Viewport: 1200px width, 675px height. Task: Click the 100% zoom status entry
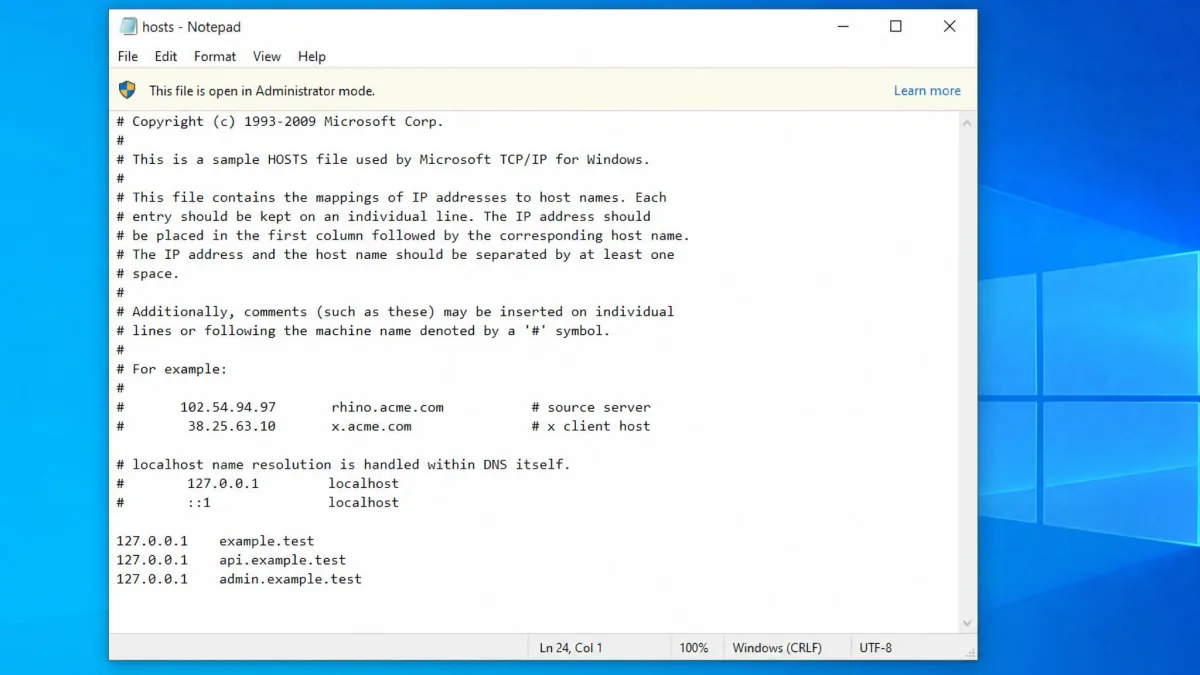[694, 648]
